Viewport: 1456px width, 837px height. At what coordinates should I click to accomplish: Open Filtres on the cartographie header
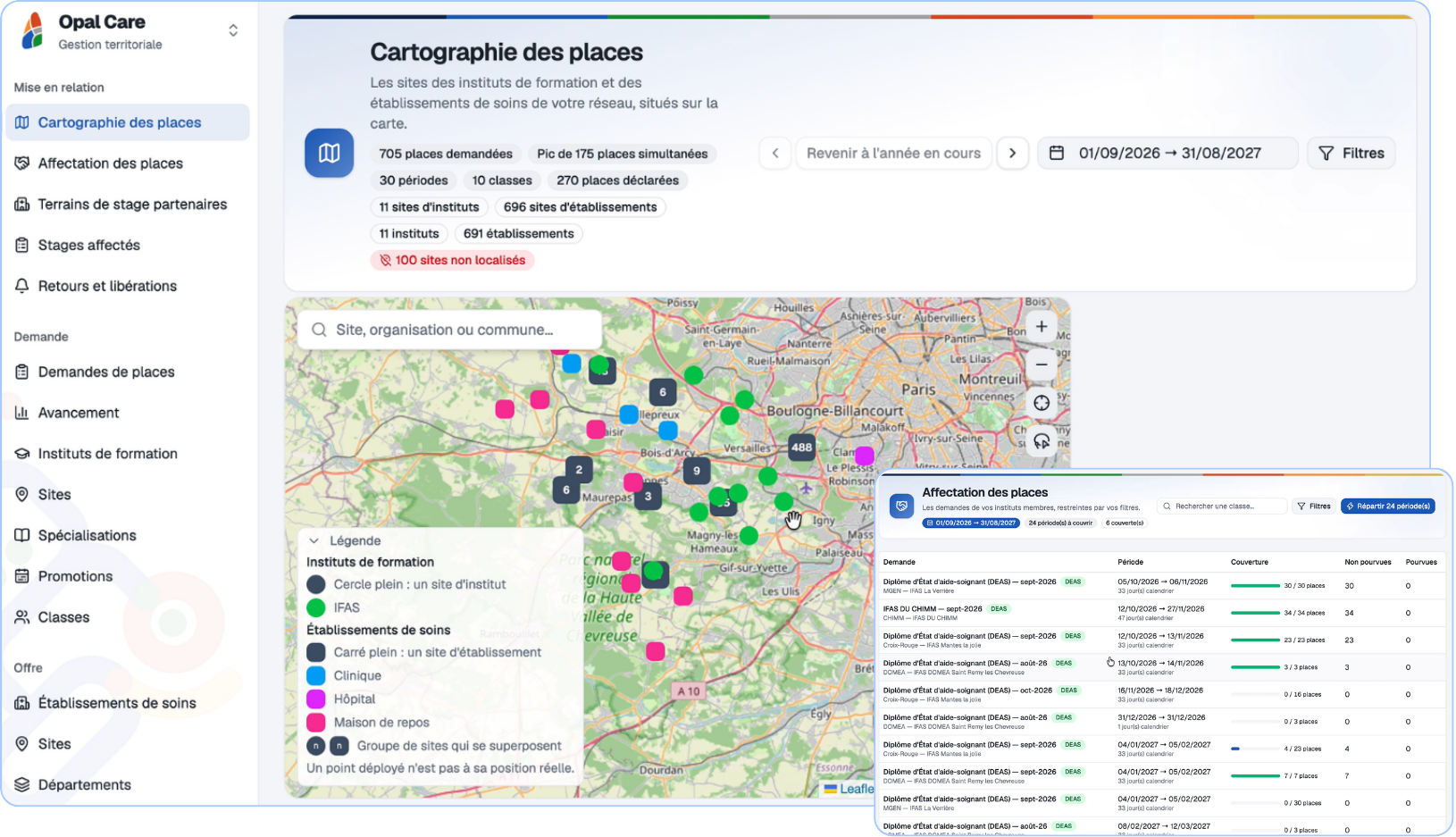(1351, 154)
